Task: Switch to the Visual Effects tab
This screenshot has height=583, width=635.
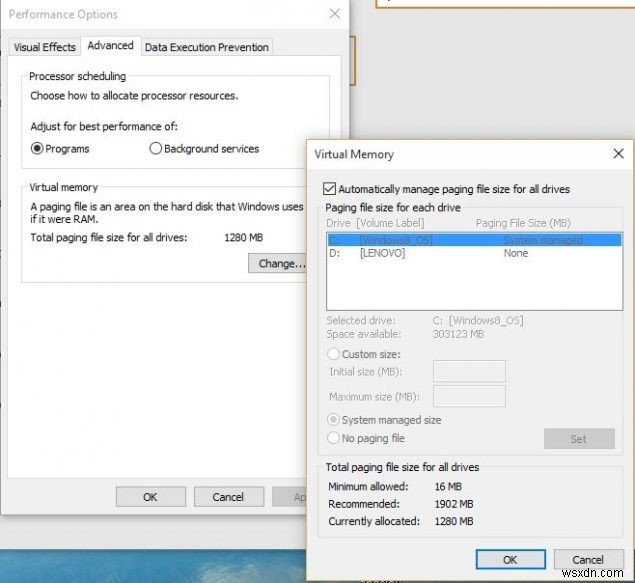Action: [45, 47]
